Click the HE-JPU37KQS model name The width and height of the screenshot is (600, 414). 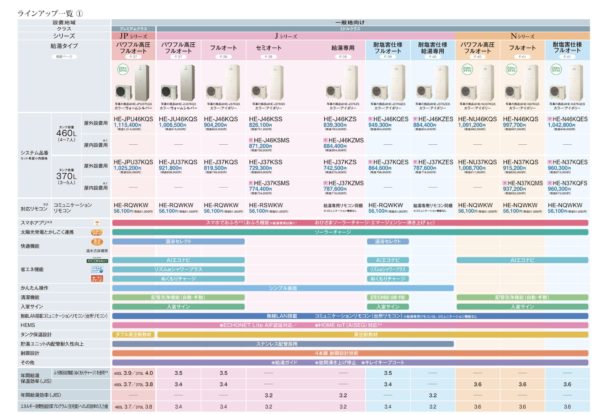(x=133, y=162)
